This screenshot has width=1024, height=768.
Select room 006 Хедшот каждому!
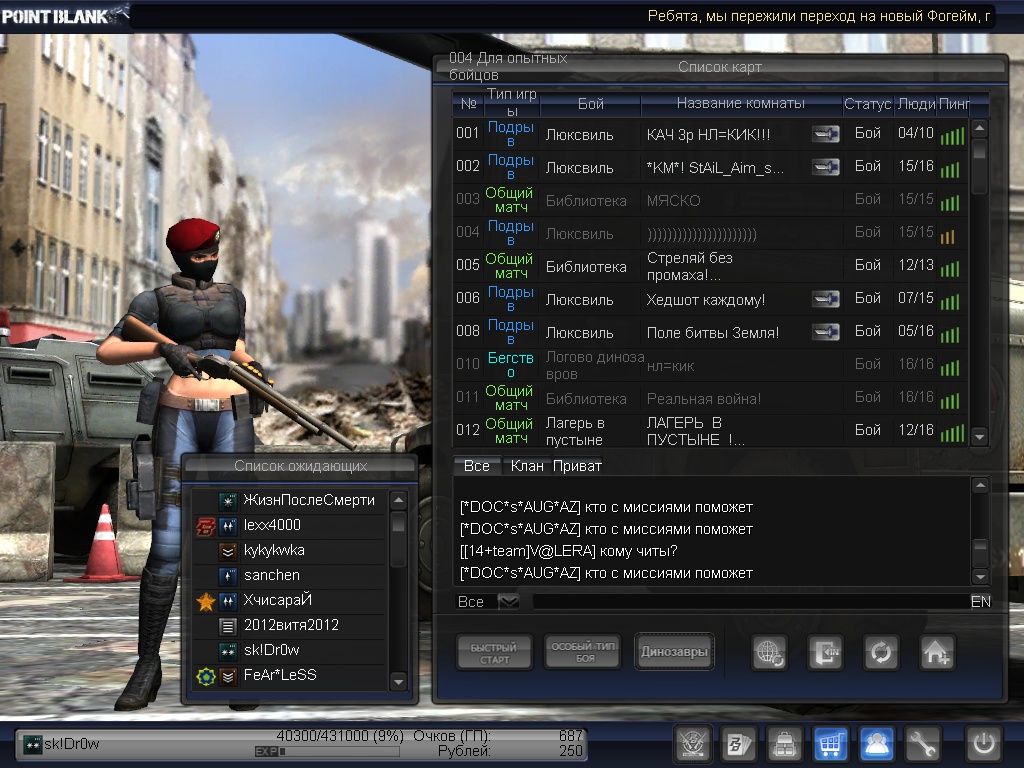point(710,299)
